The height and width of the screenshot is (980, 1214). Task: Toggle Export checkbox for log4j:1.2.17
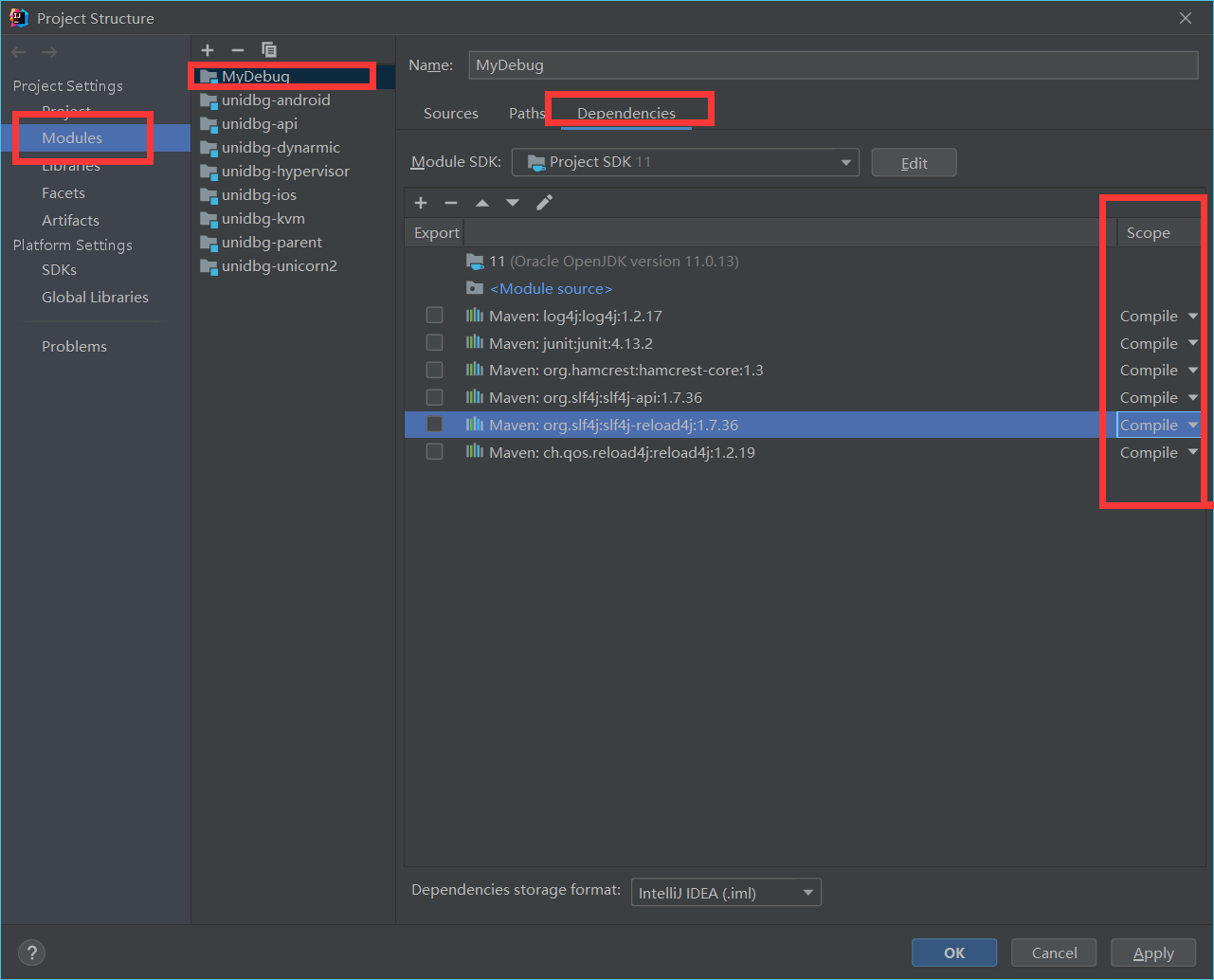(434, 316)
